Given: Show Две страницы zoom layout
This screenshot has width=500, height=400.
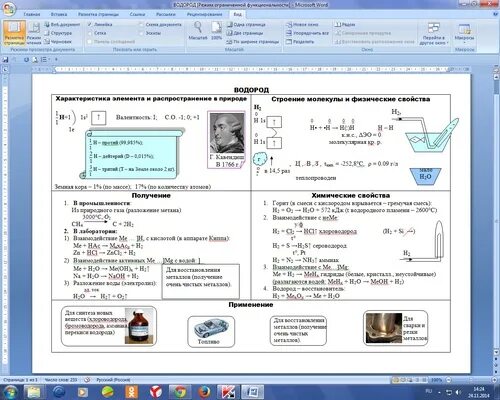Looking at the screenshot, I should click(x=245, y=33).
